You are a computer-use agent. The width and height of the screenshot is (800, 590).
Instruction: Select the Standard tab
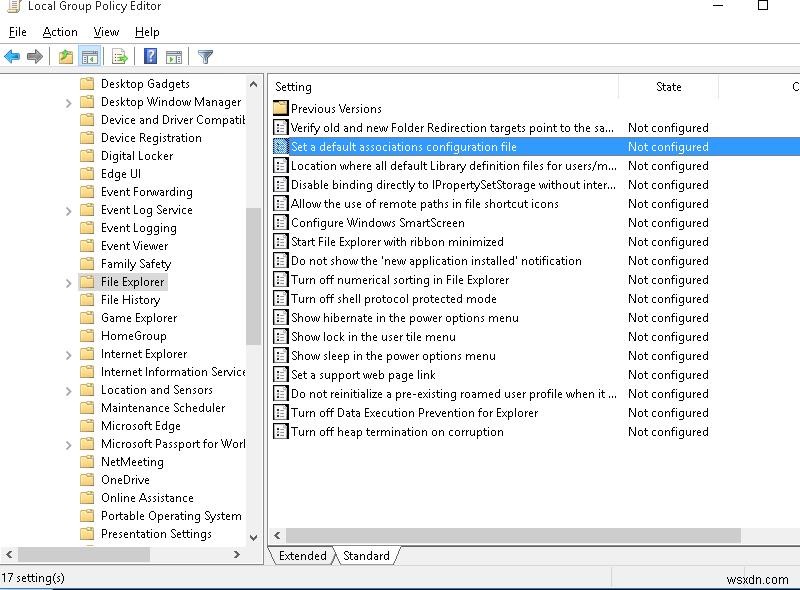[x=366, y=556]
